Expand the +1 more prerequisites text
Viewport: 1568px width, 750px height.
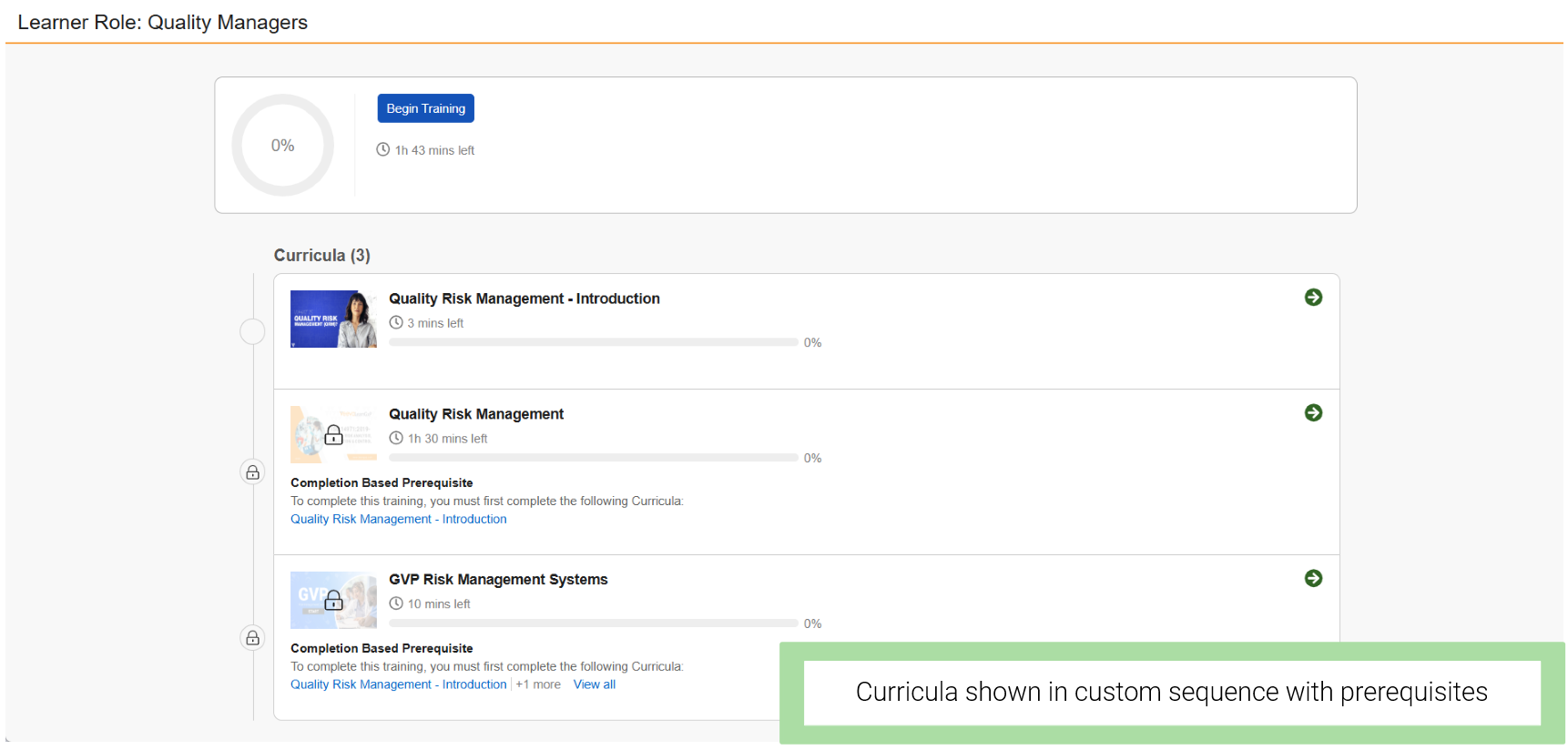tap(538, 685)
